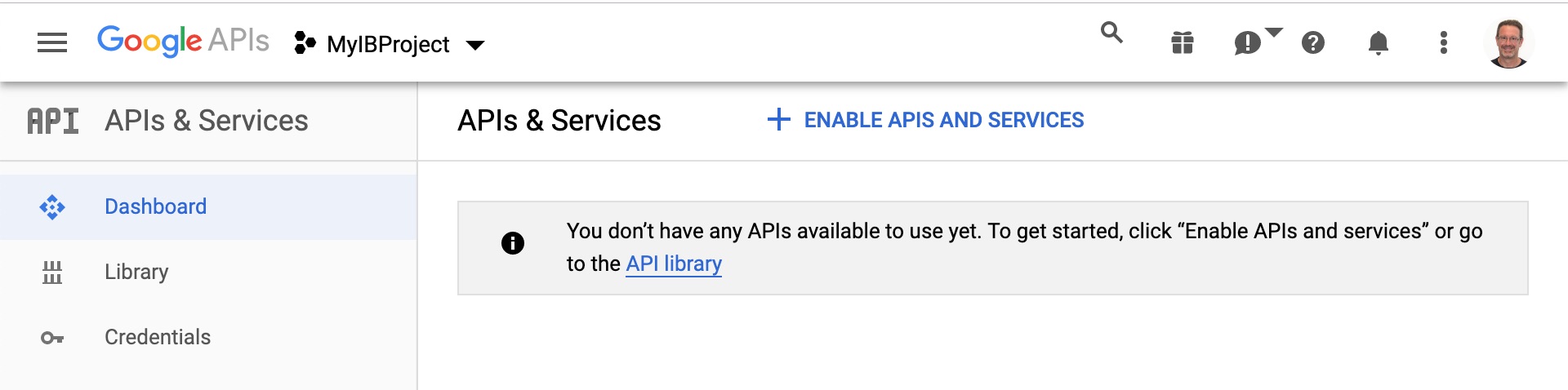This screenshot has height=390, width=1568.
Task: Click the search magnifier icon
Action: tap(1111, 33)
